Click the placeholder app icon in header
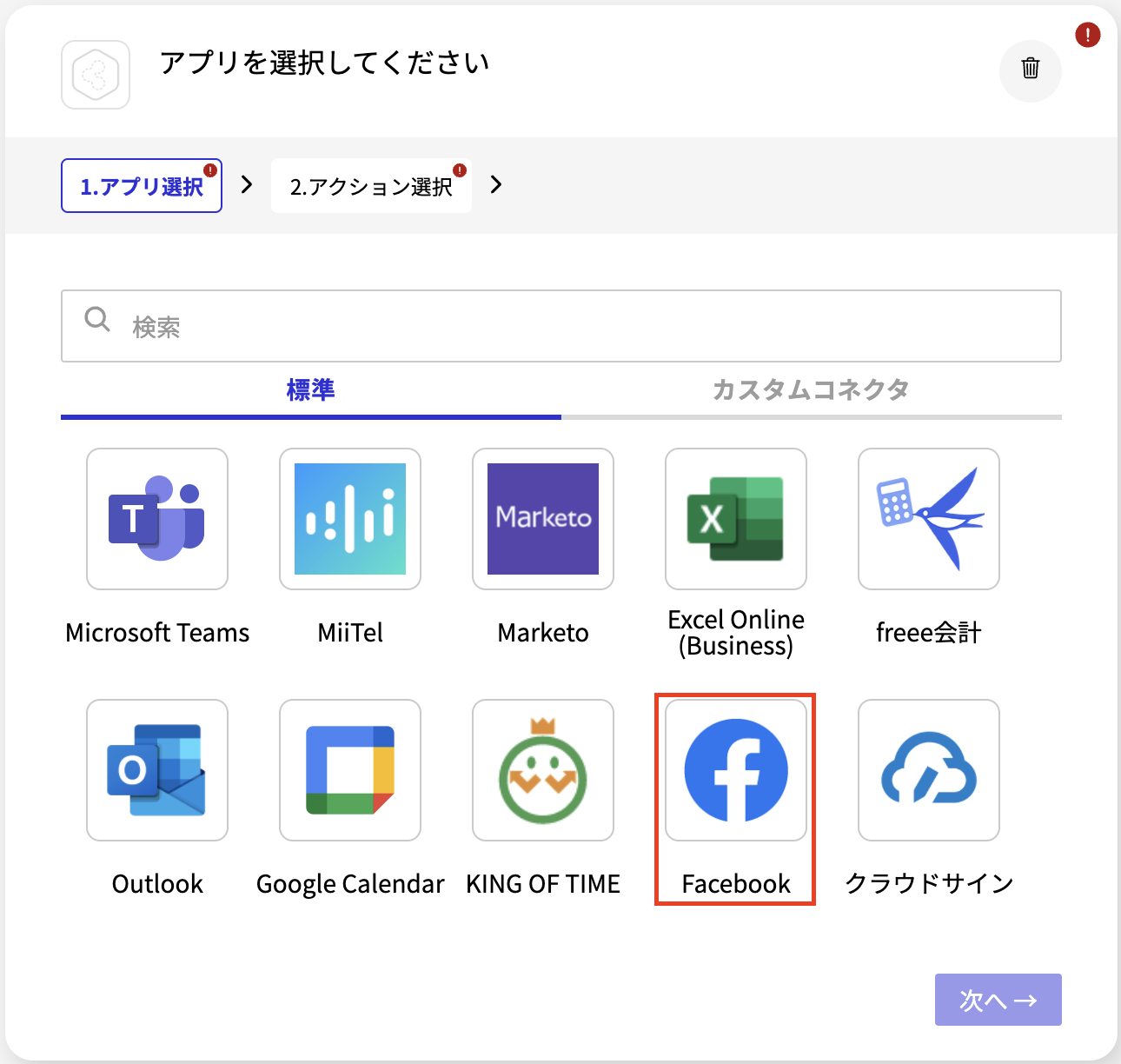The height and width of the screenshot is (1064, 1121). (96, 75)
